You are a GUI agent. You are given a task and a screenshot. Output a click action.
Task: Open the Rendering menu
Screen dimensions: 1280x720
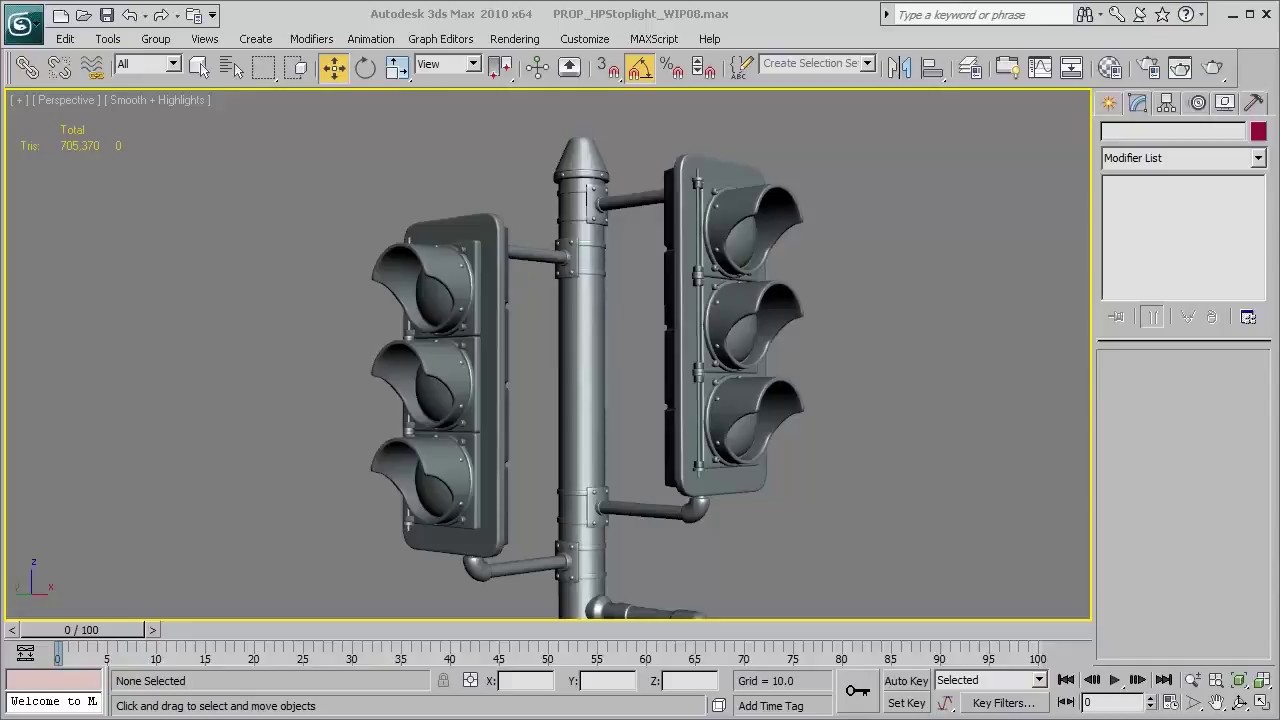coord(514,39)
